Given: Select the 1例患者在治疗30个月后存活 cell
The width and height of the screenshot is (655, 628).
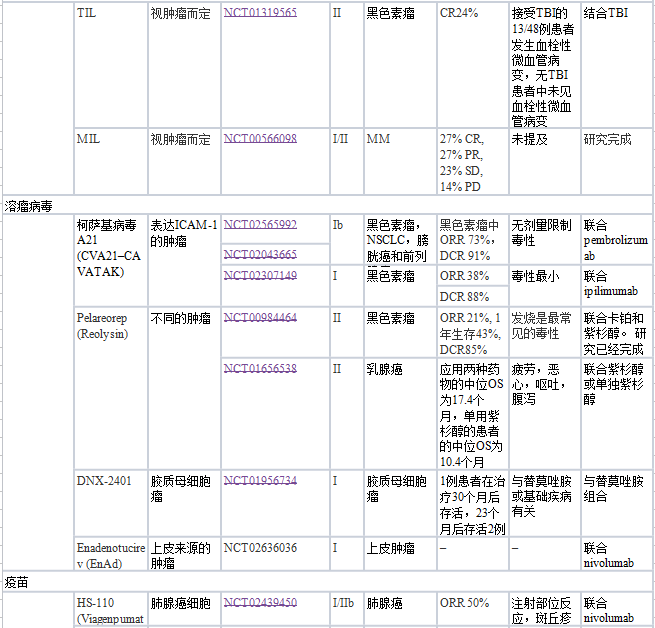Looking at the screenshot, I should click(x=472, y=503).
